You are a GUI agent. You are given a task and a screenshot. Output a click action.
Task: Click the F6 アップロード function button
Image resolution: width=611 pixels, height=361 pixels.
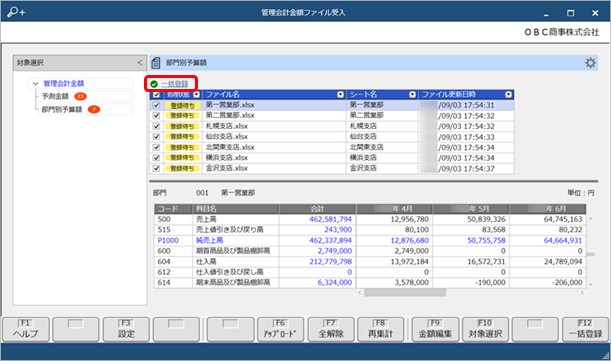tap(280, 329)
